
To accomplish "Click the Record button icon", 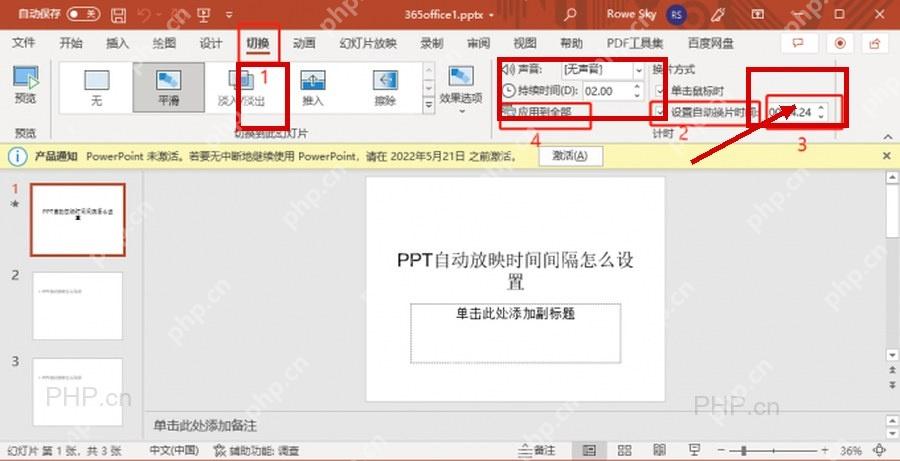I will [840, 44].
